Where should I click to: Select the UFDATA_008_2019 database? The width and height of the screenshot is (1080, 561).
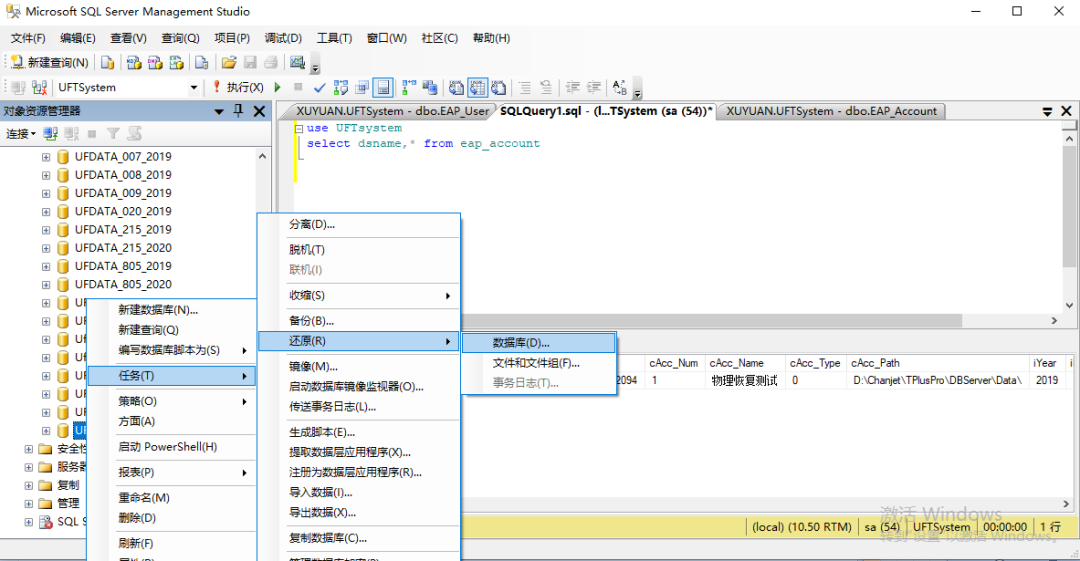(123, 175)
